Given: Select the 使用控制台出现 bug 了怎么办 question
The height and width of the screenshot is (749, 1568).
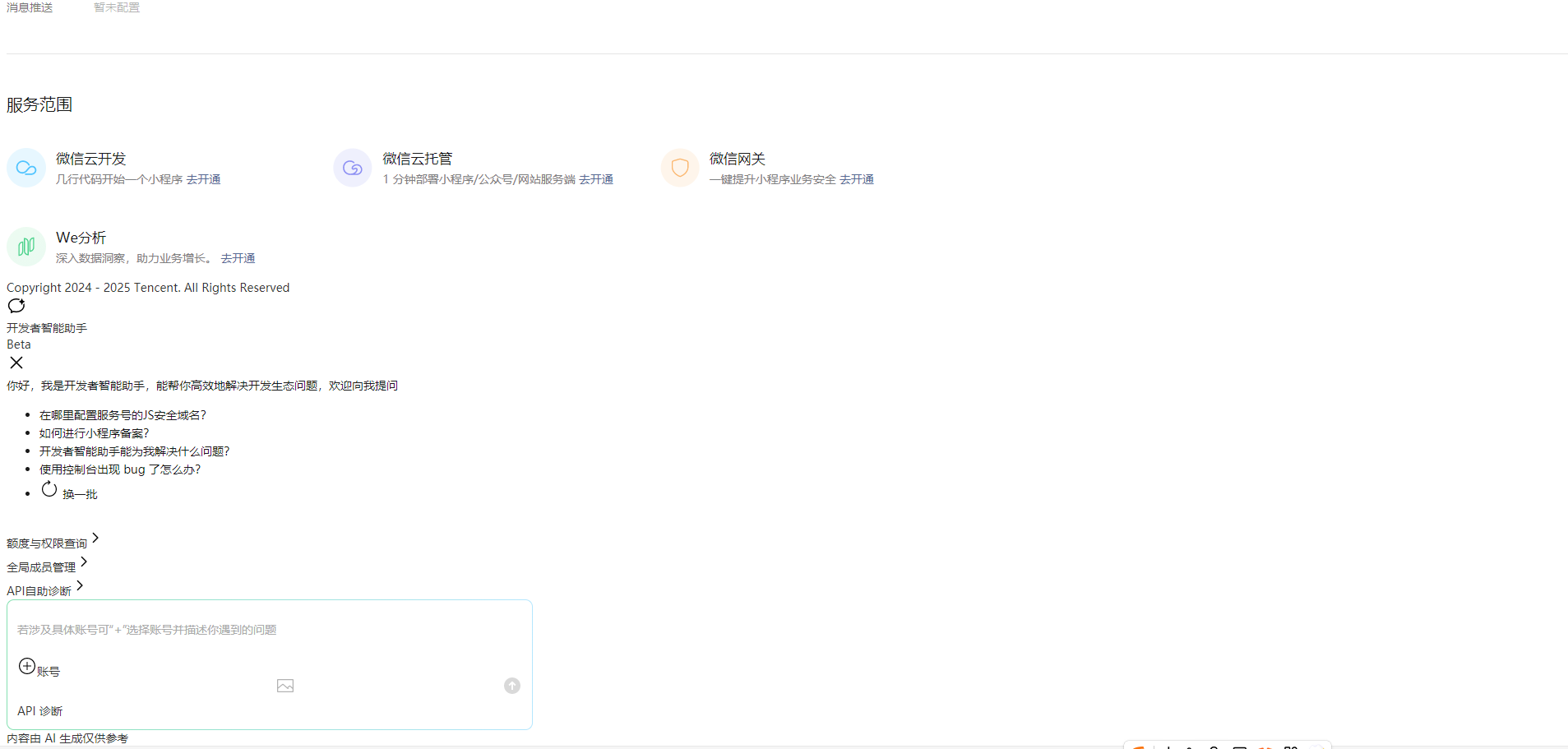Looking at the screenshot, I should click(x=120, y=469).
